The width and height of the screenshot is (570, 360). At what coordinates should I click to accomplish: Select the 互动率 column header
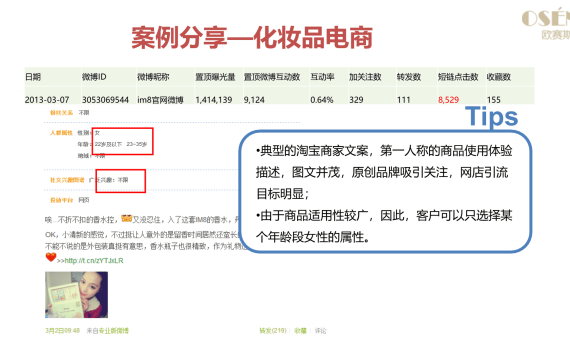click(322, 77)
